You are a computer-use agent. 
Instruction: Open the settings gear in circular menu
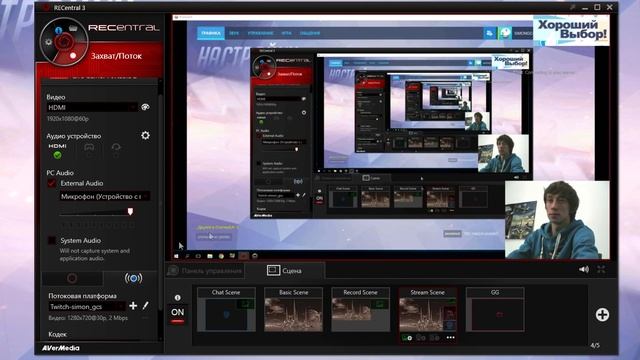48,42
